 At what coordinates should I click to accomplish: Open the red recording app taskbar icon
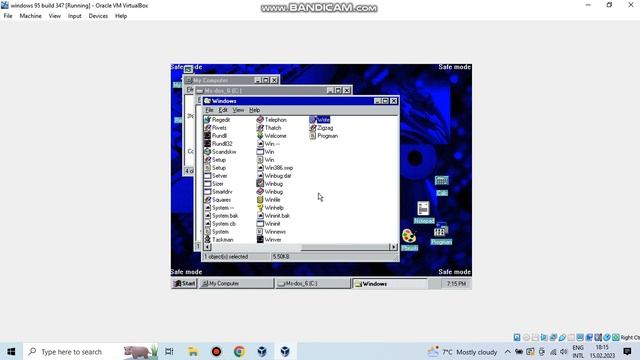tap(216, 351)
